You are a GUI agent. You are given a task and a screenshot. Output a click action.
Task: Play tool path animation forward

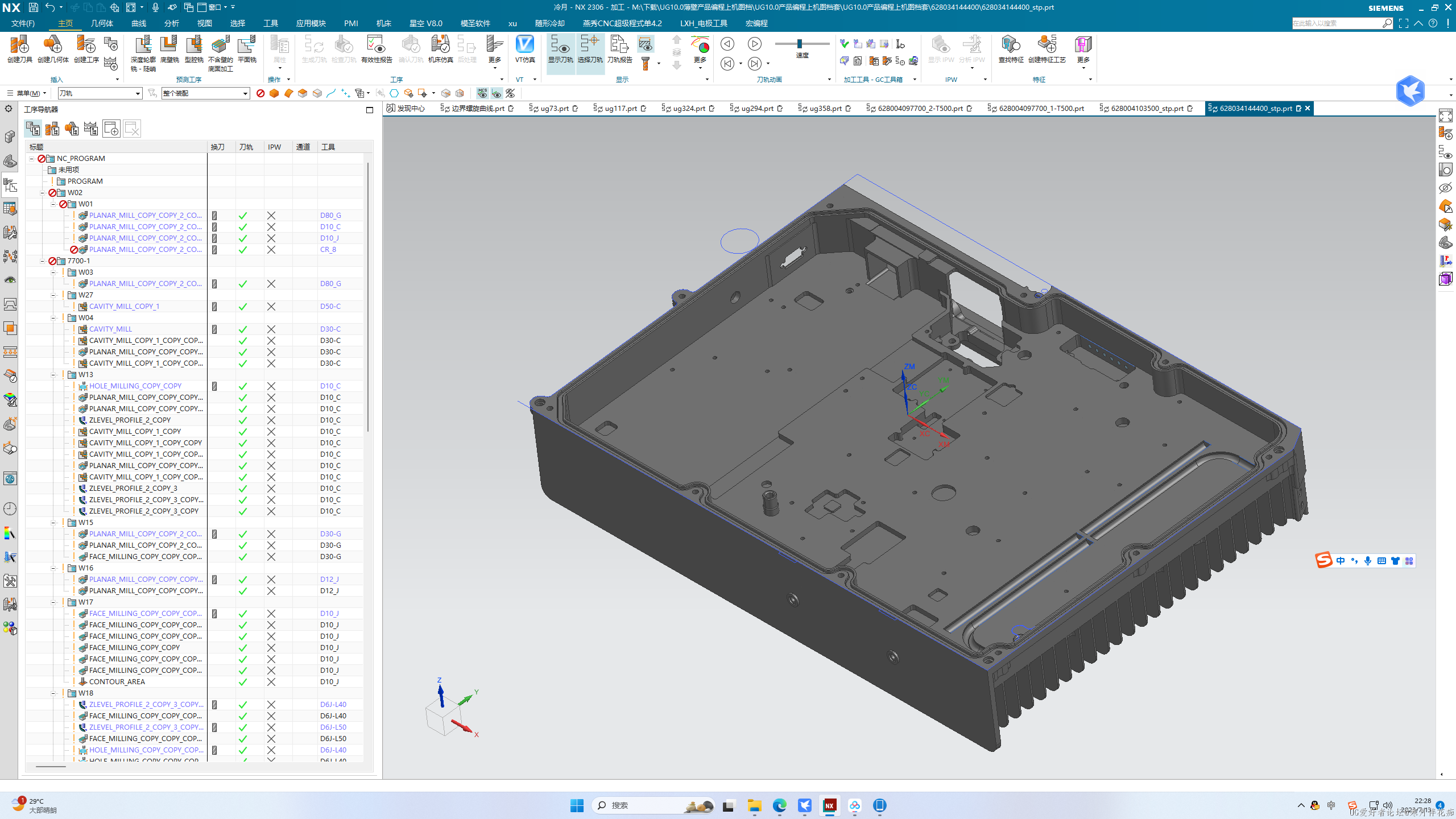[x=754, y=44]
